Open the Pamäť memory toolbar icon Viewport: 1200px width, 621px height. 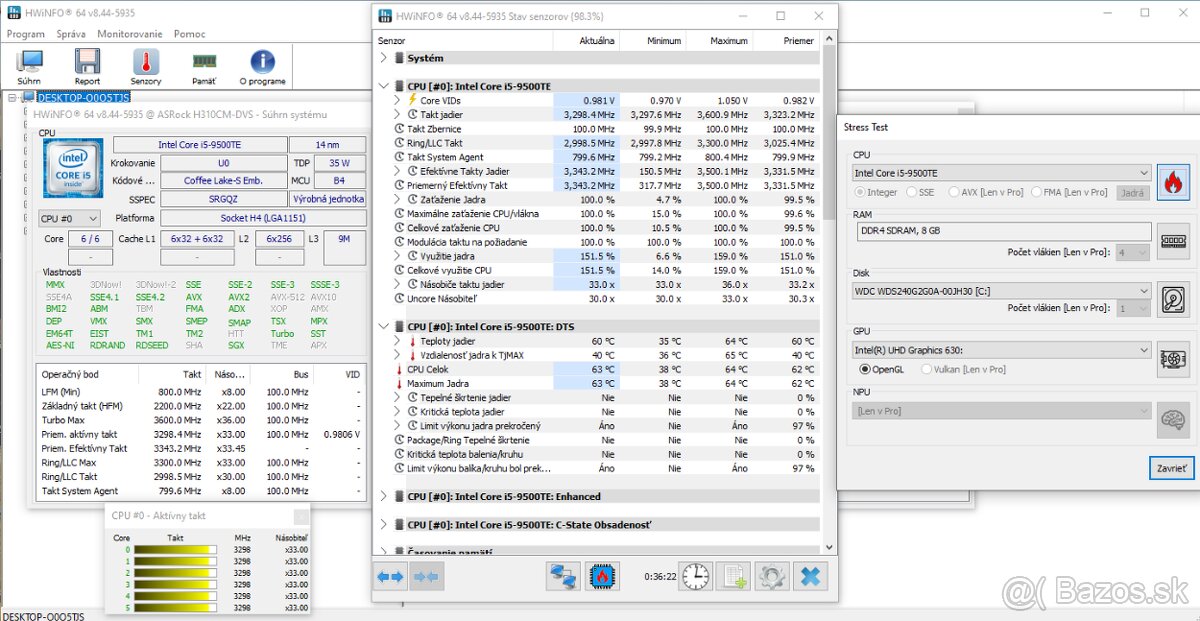tap(204, 67)
